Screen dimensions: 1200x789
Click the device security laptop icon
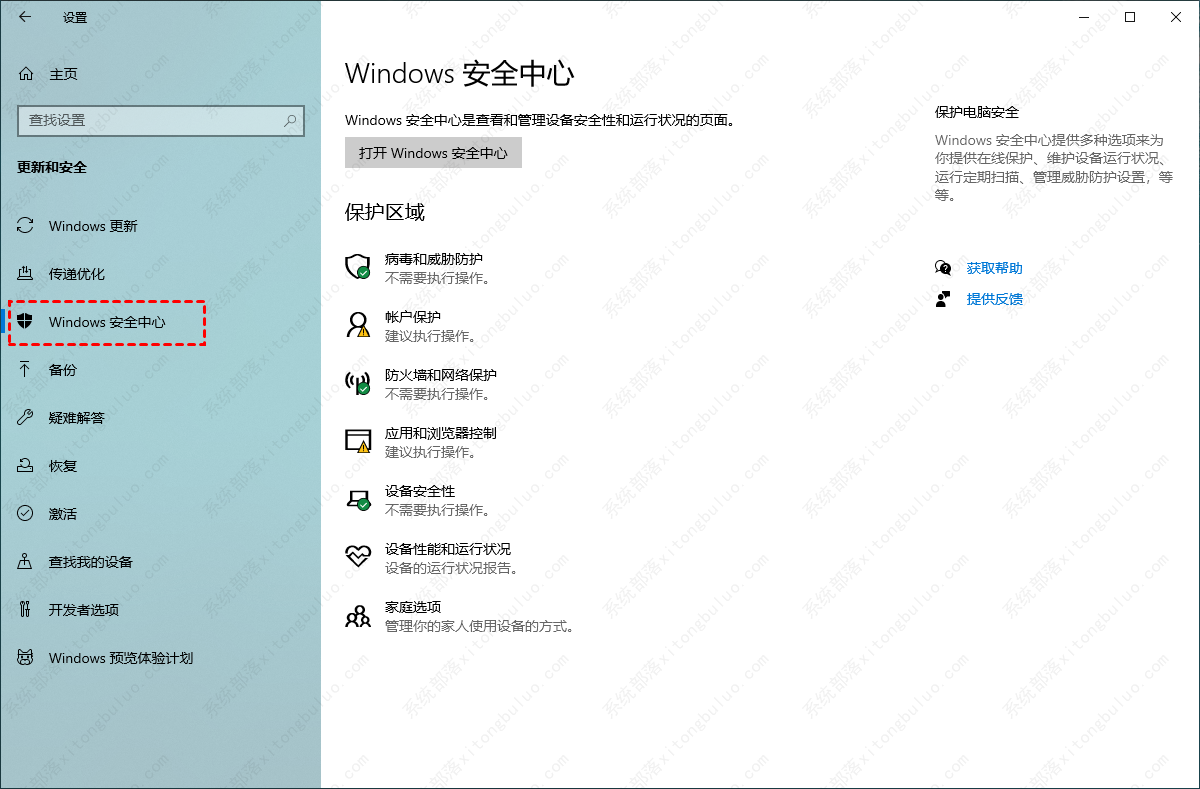358,498
